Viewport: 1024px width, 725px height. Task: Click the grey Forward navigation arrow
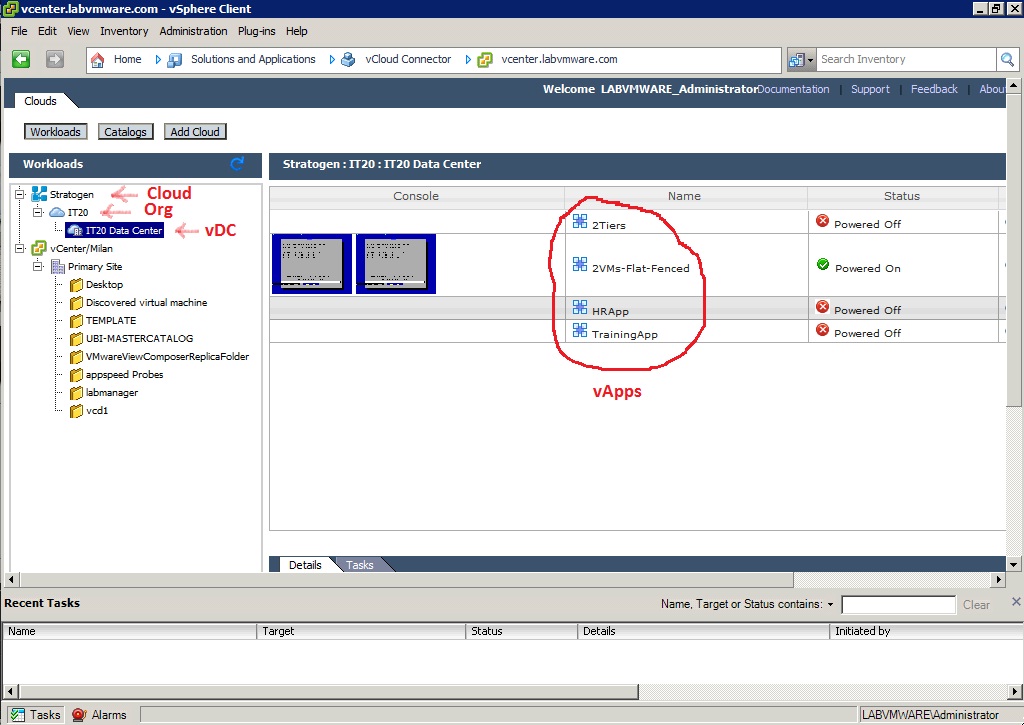(x=55, y=59)
